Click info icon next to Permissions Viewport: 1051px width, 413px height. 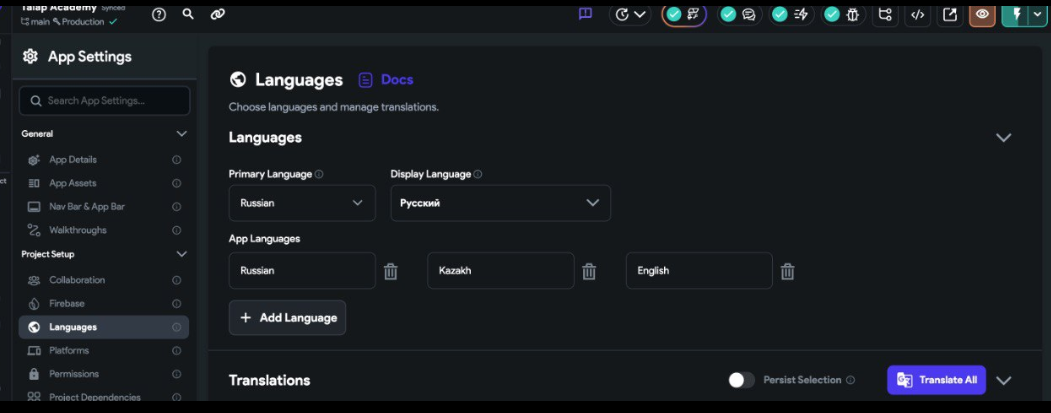tap(177, 373)
